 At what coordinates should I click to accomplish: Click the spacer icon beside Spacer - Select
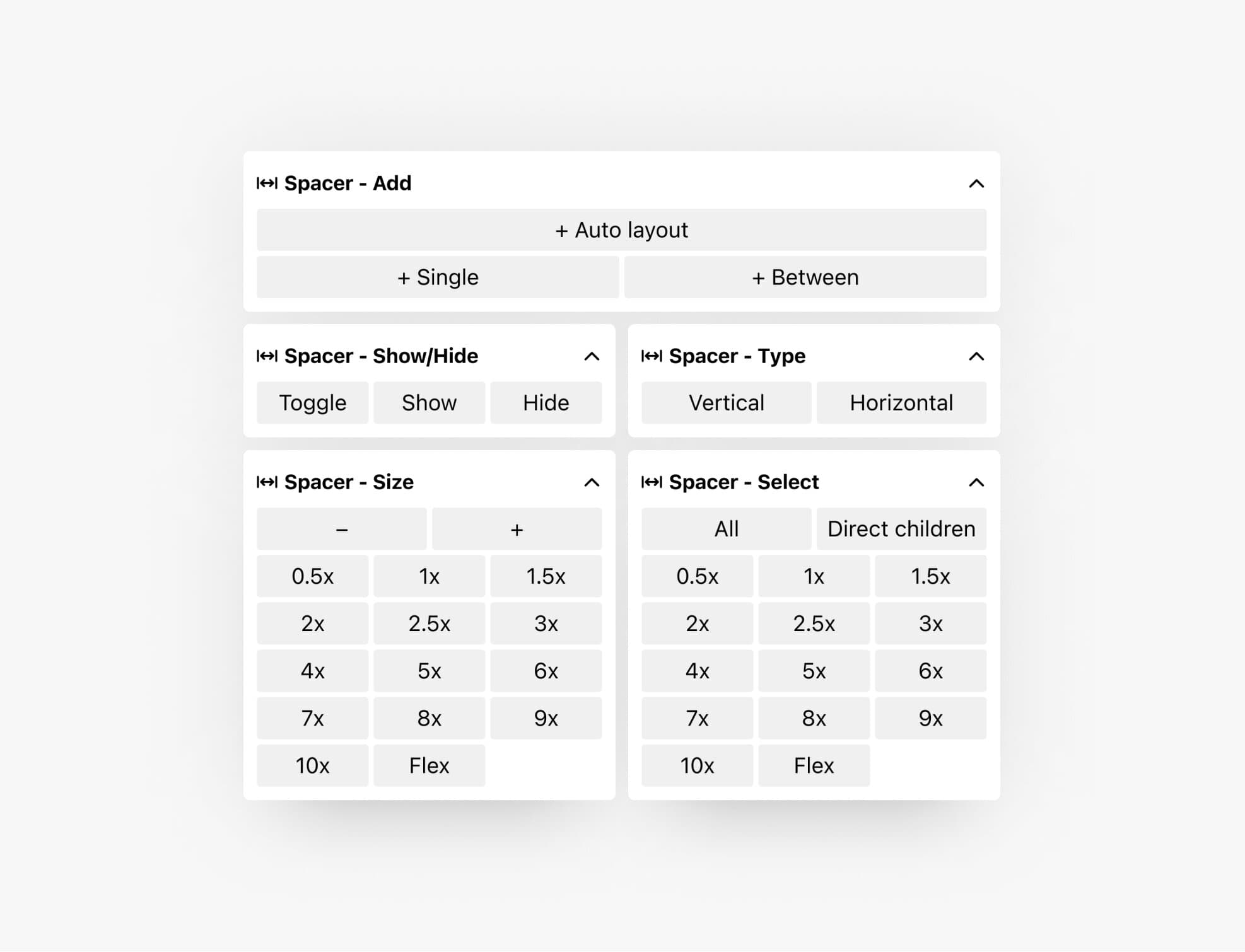pos(652,482)
